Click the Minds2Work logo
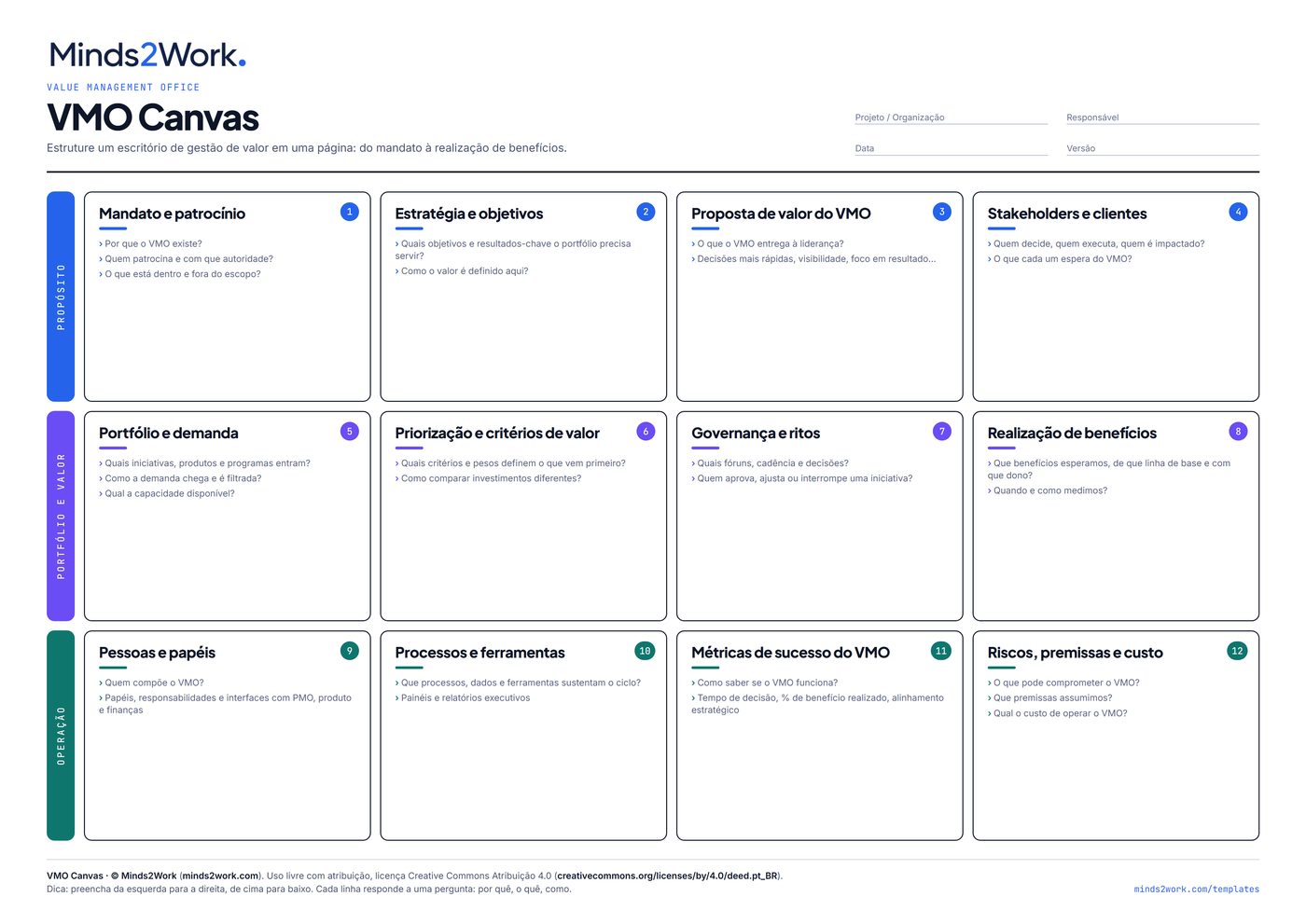 click(x=147, y=55)
